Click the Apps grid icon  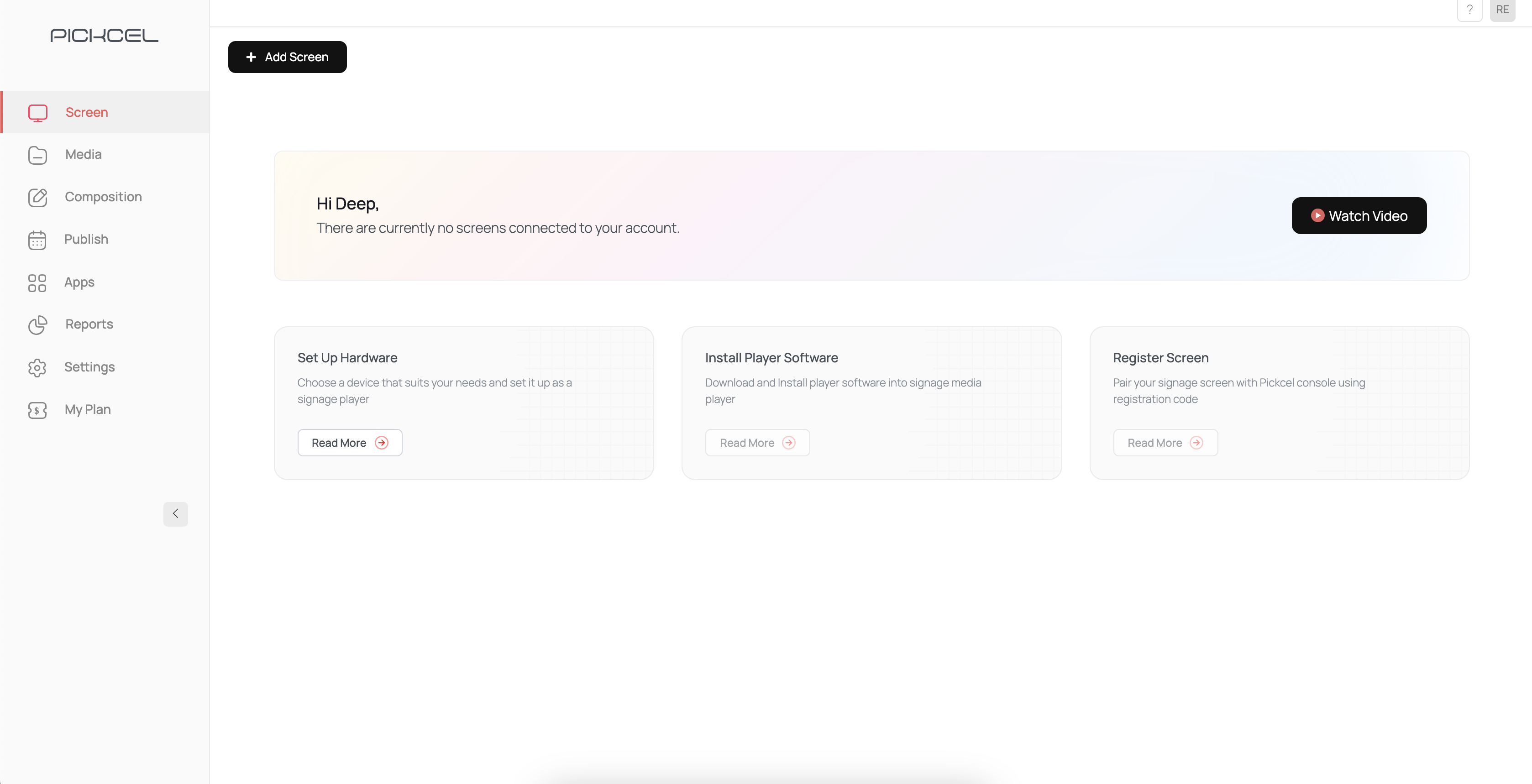[x=37, y=283]
